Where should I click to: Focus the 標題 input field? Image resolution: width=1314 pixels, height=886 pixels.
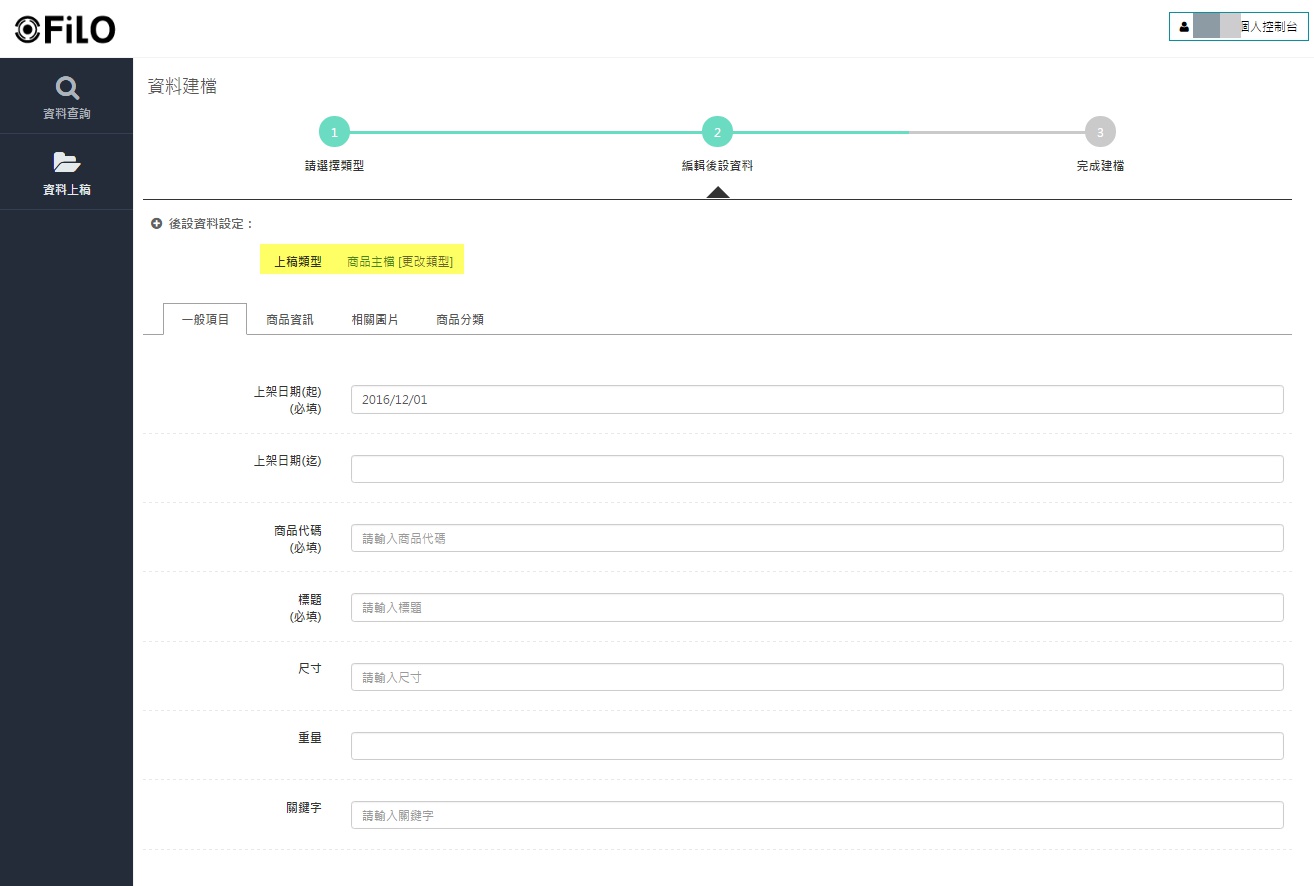(x=817, y=607)
